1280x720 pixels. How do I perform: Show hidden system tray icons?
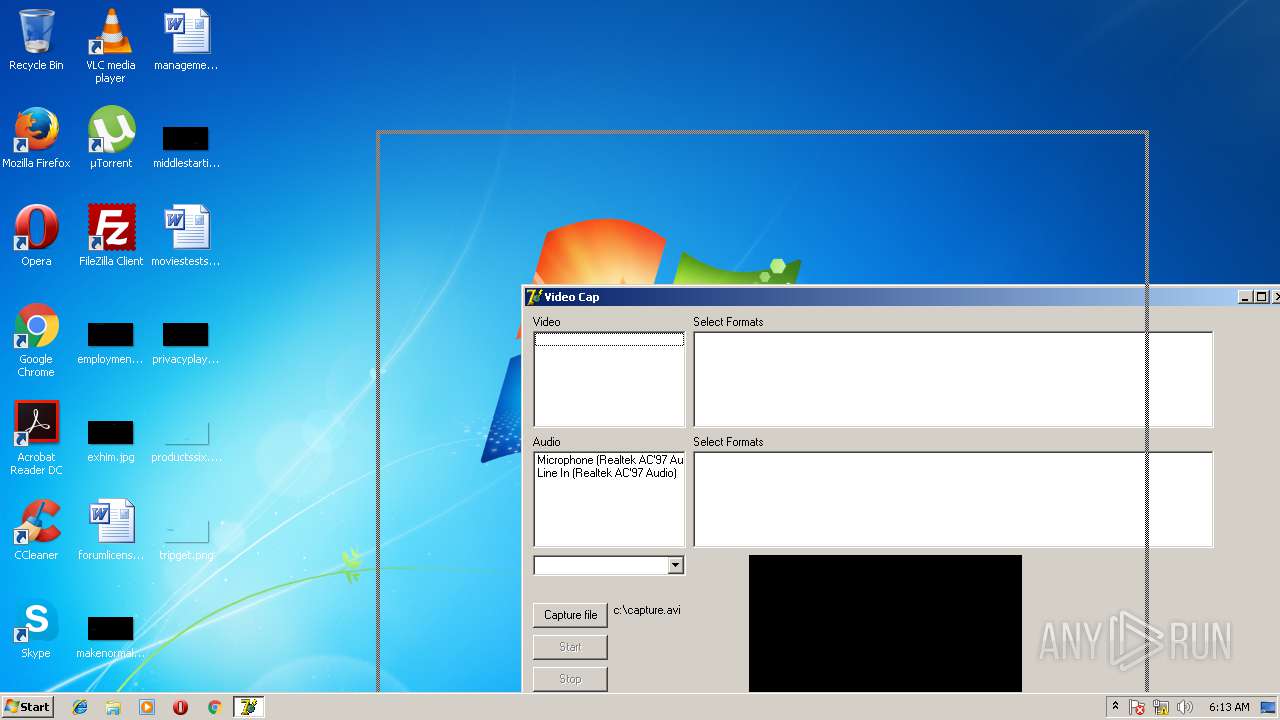tap(1115, 707)
